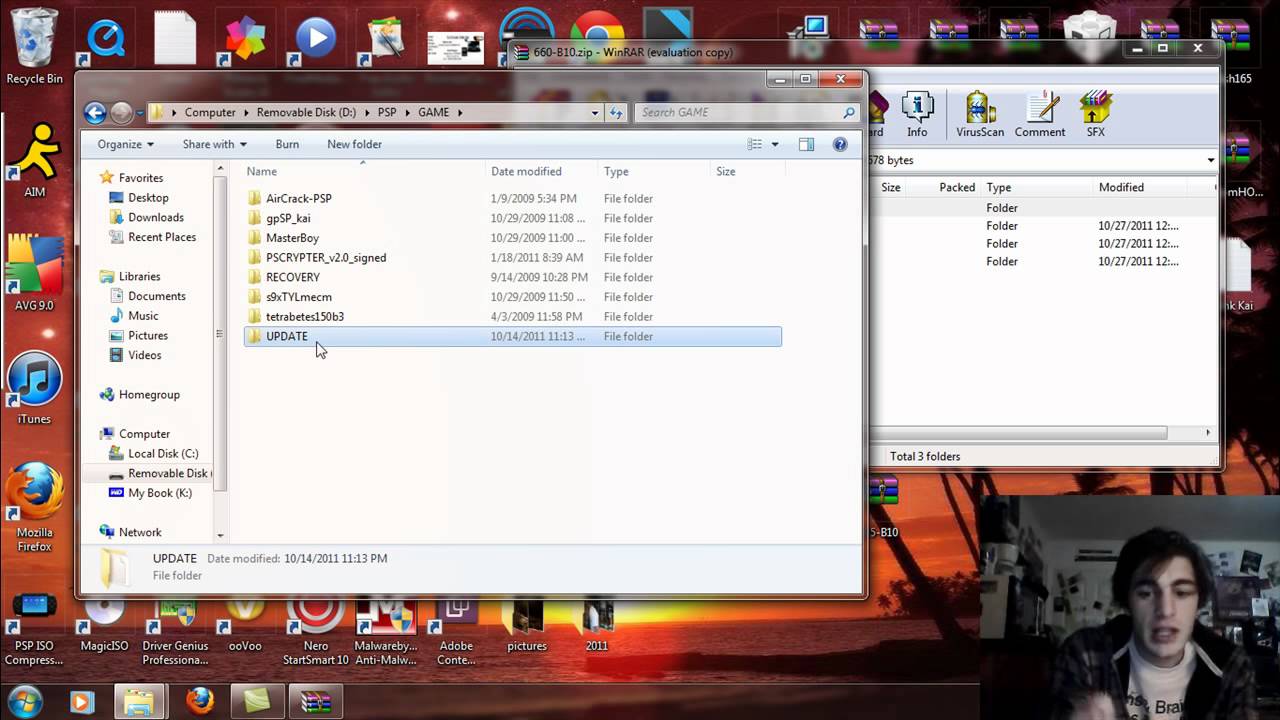
Task: Open AVG 9.0 desktop shortcut
Action: point(34,272)
